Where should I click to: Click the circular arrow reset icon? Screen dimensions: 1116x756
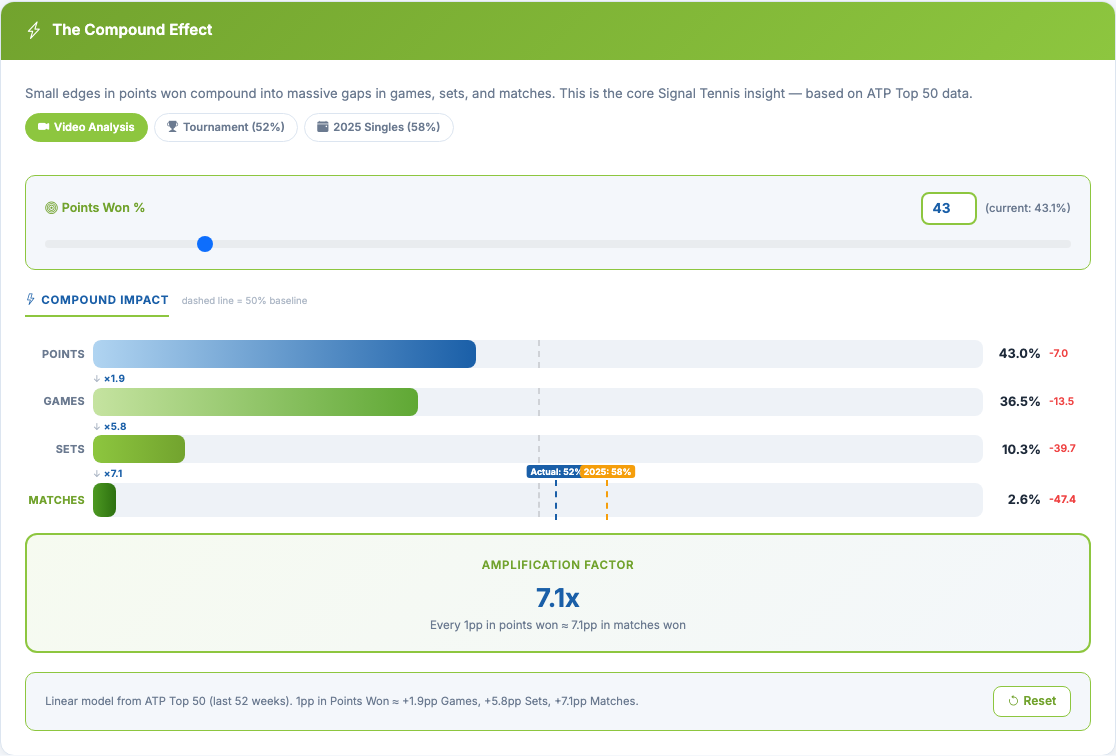point(1013,701)
